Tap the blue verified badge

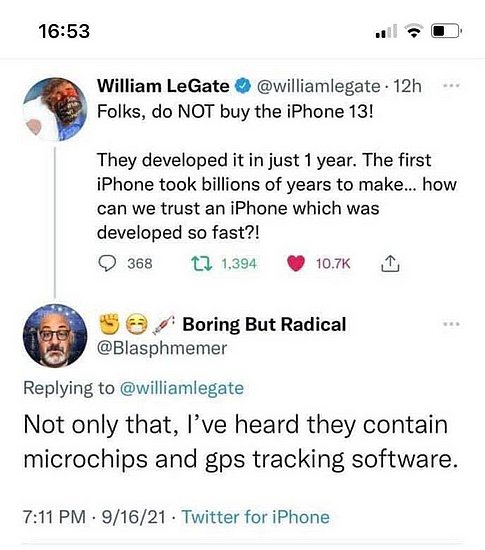point(243,86)
